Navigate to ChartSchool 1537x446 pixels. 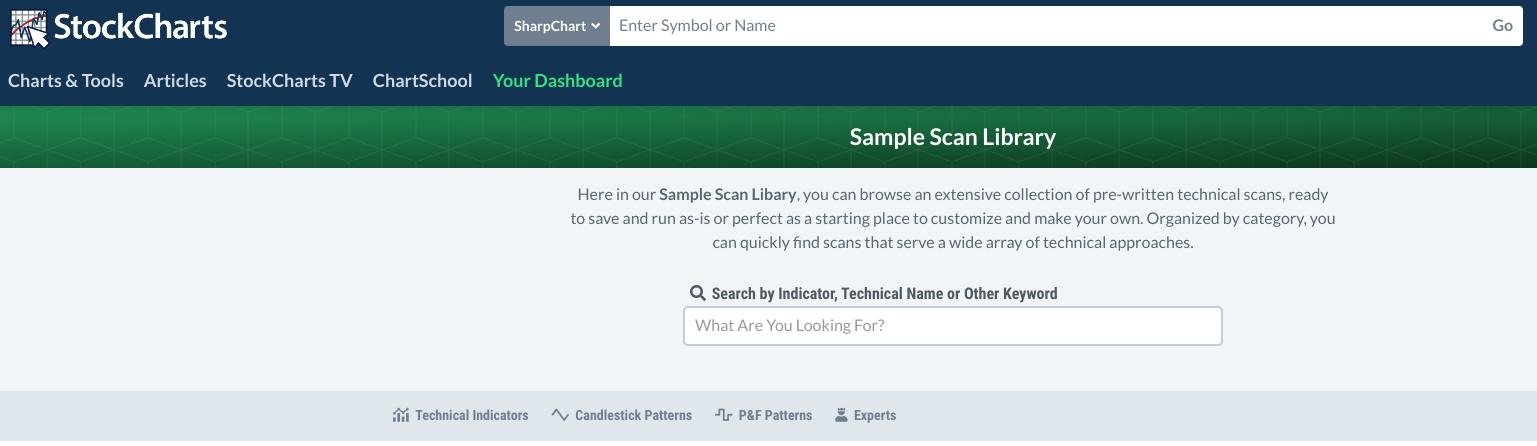(422, 81)
